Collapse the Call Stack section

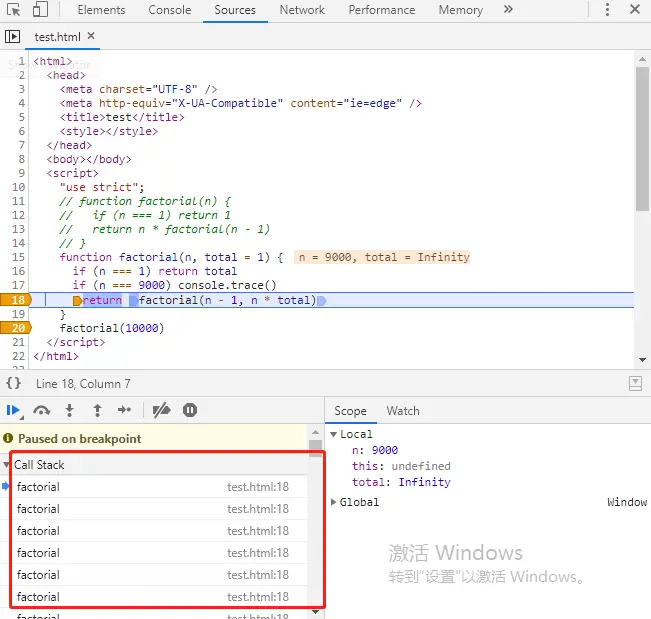coord(6,465)
